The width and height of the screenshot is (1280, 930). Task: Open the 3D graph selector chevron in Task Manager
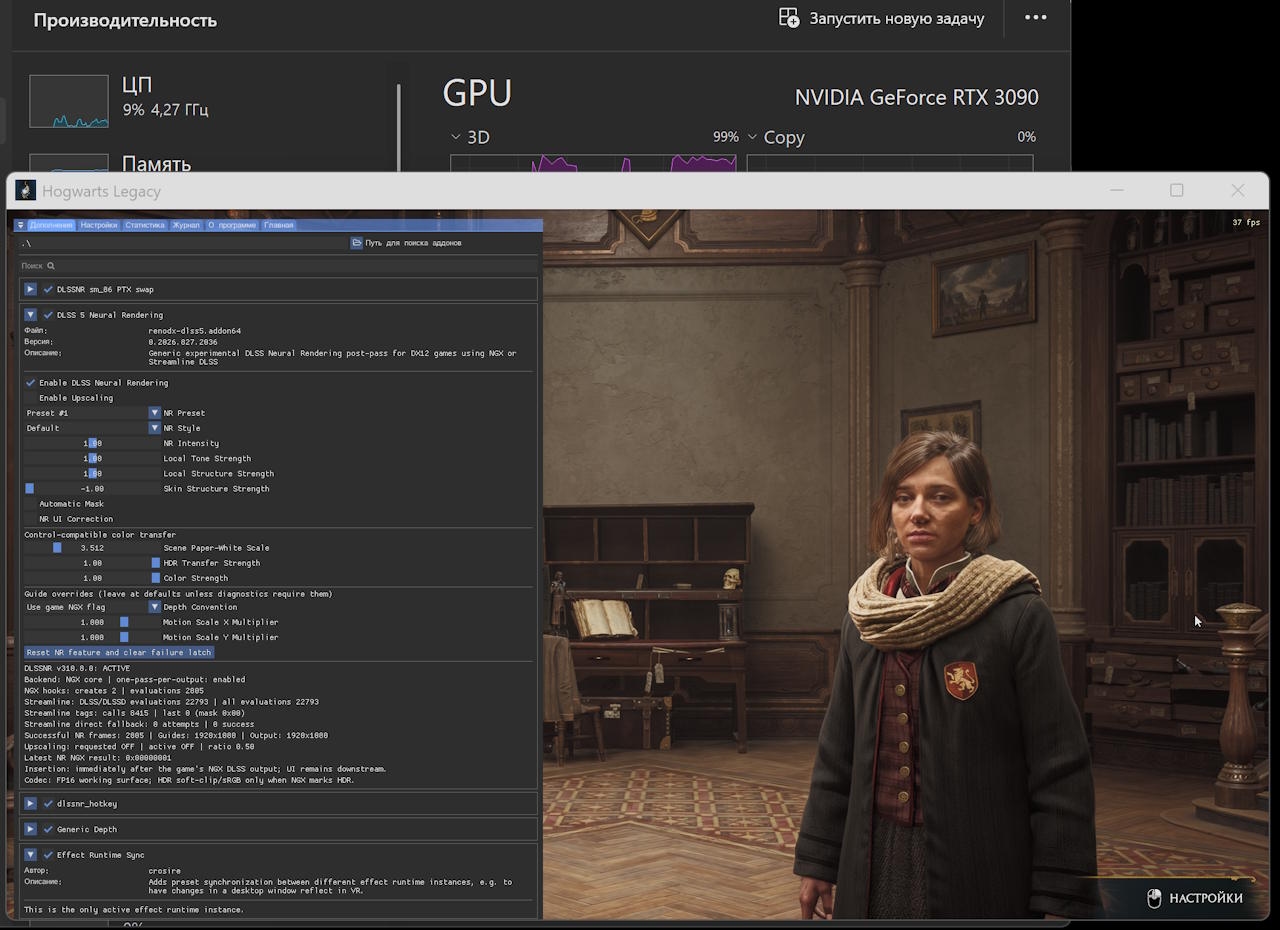click(456, 137)
